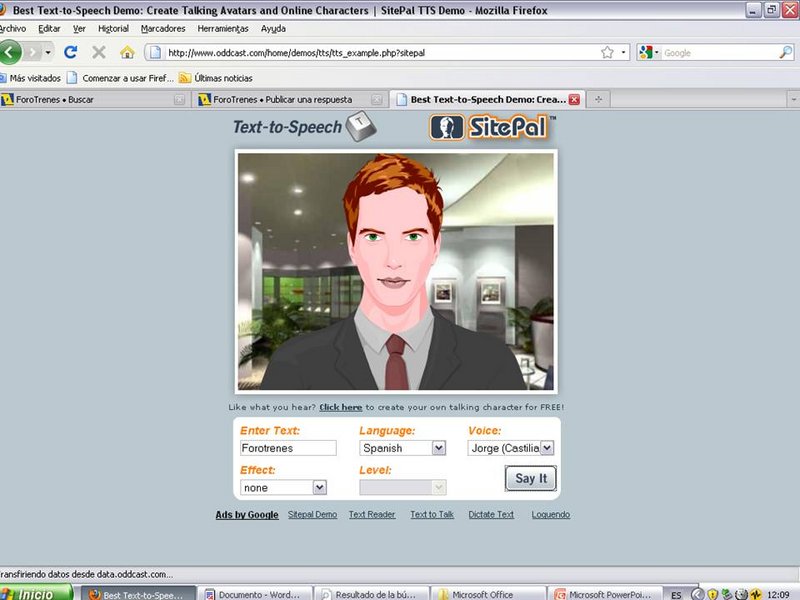Open the Ayuda menu
Image resolution: width=800 pixels, height=600 pixels.
pyautogui.click(x=273, y=29)
